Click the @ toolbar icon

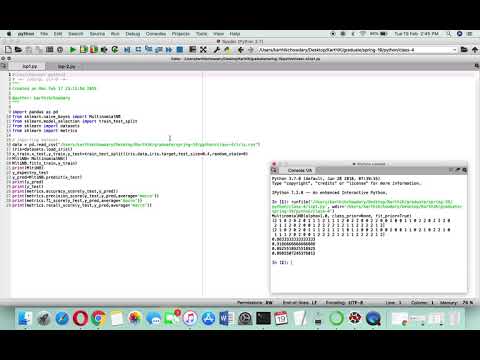[60, 50]
